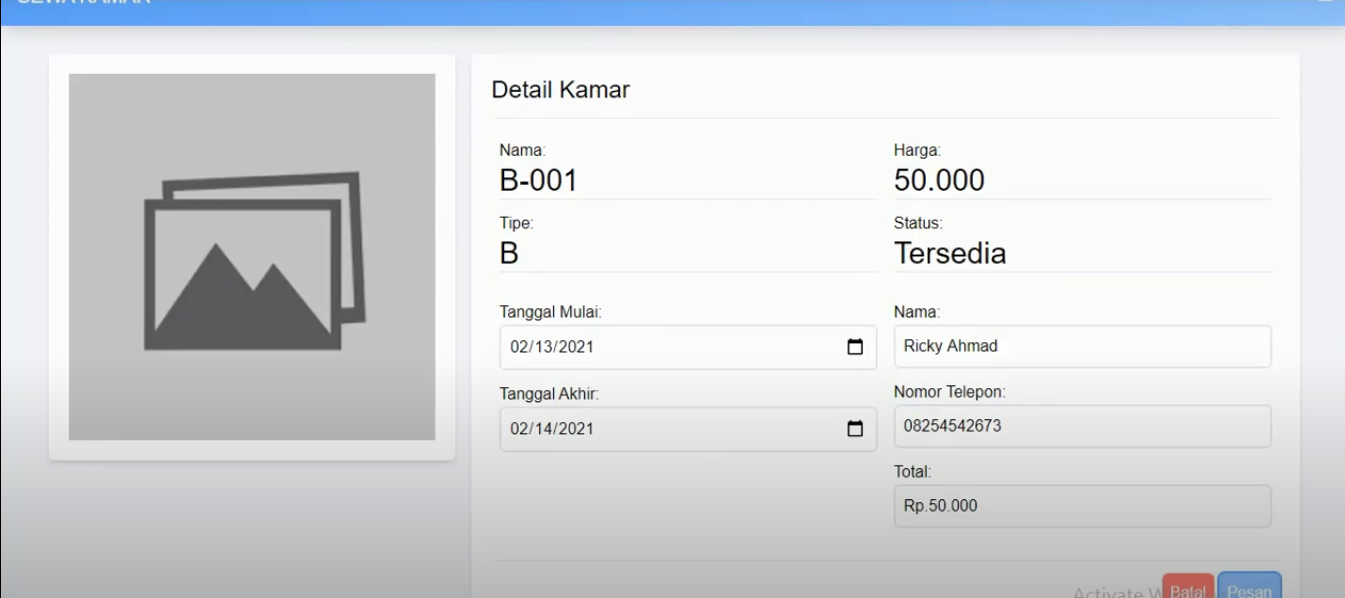
Task: Click the Tanggal Mulai label
Action: coord(550,312)
